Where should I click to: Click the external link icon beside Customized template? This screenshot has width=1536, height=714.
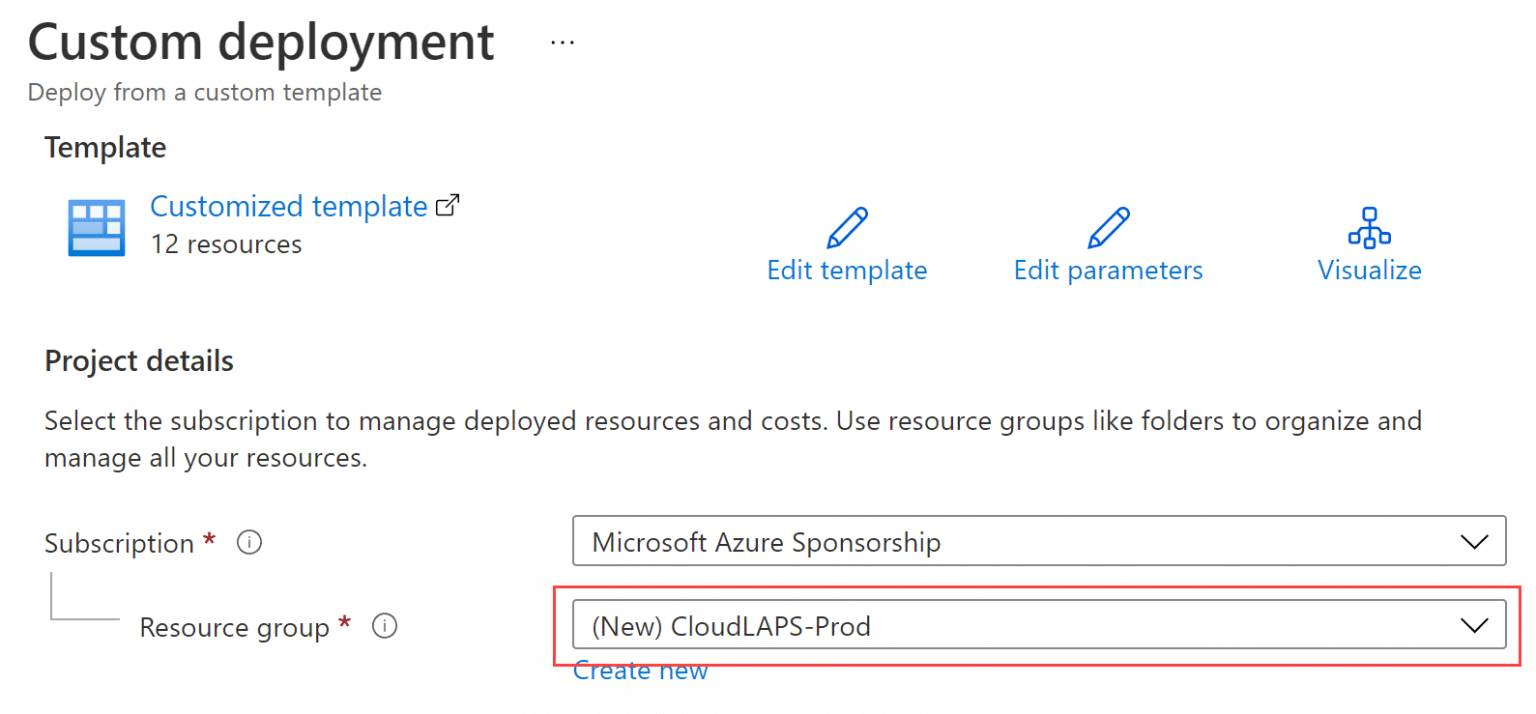tap(447, 204)
